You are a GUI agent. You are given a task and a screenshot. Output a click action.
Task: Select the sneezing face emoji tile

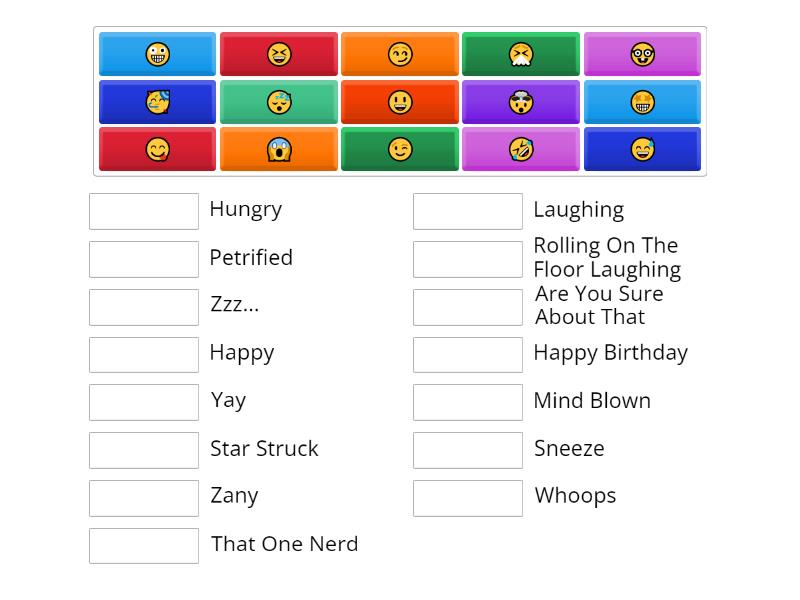click(x=521, y=55)
